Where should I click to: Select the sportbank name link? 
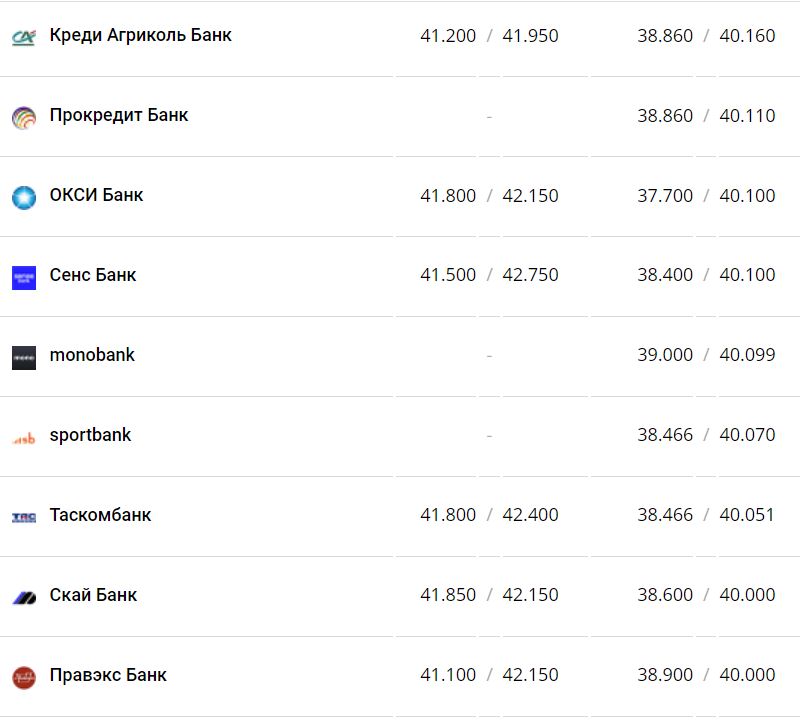point(90,435)
